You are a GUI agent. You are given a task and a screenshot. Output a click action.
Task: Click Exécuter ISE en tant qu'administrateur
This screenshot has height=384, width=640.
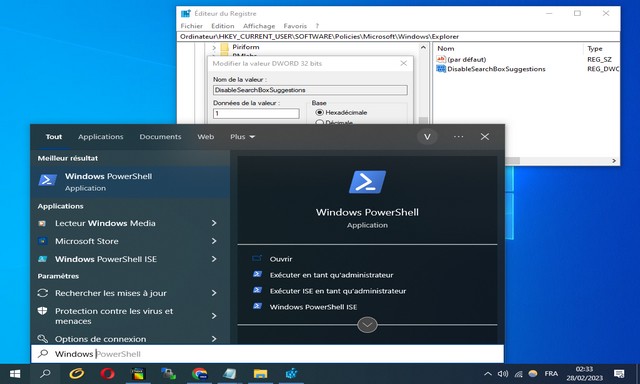[338, 291]
